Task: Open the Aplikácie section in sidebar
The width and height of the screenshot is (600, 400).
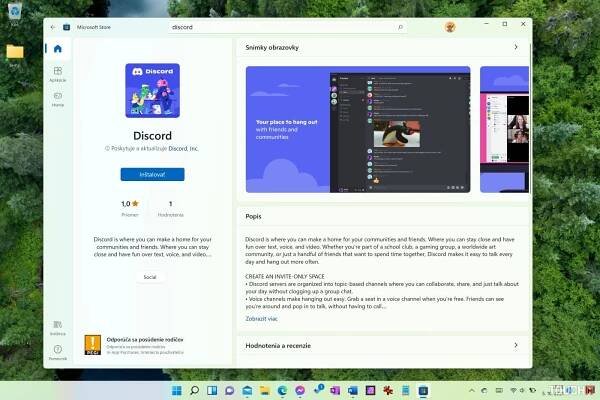Action: [58, 73]
